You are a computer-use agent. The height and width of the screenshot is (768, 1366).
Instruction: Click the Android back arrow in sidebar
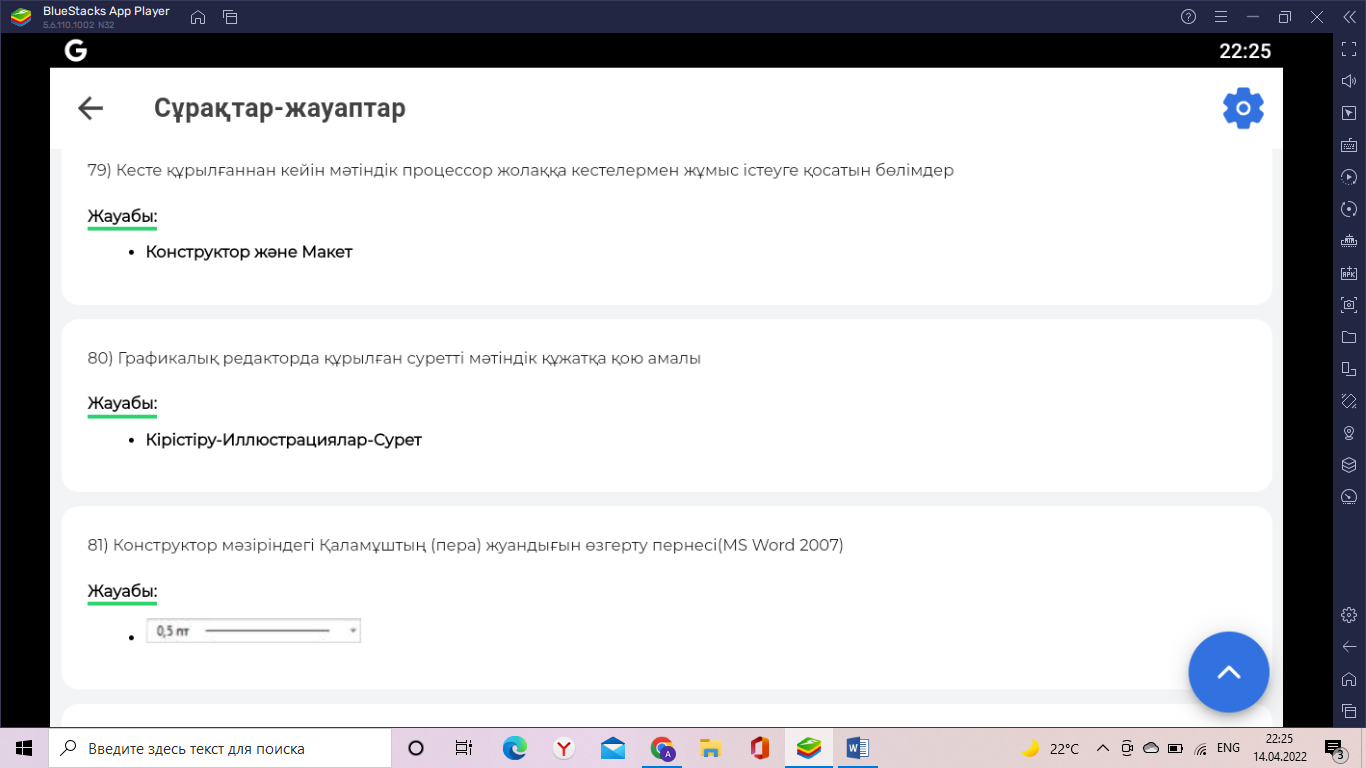point(1349,646)
